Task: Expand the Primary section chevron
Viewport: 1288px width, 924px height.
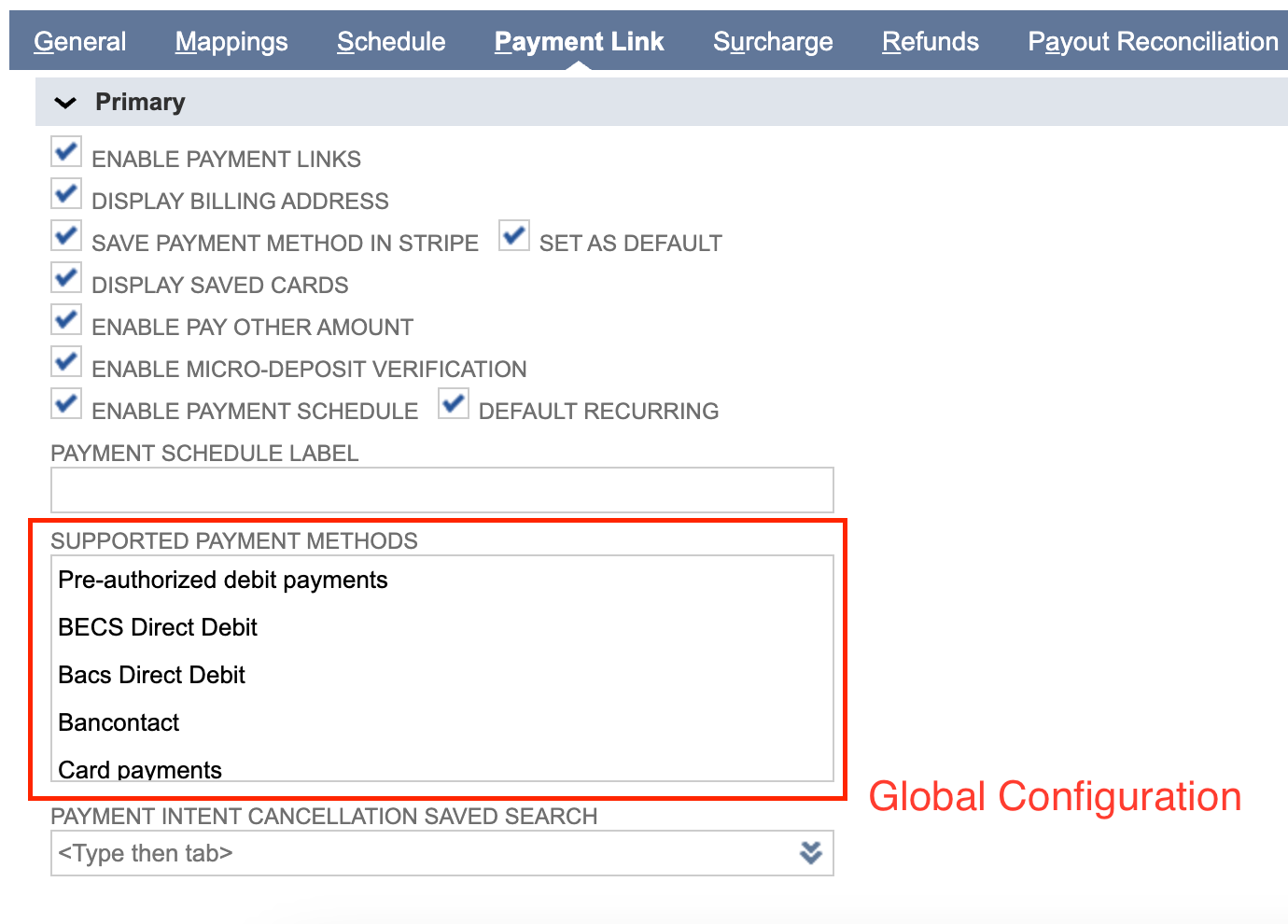Action: point(65,102)
